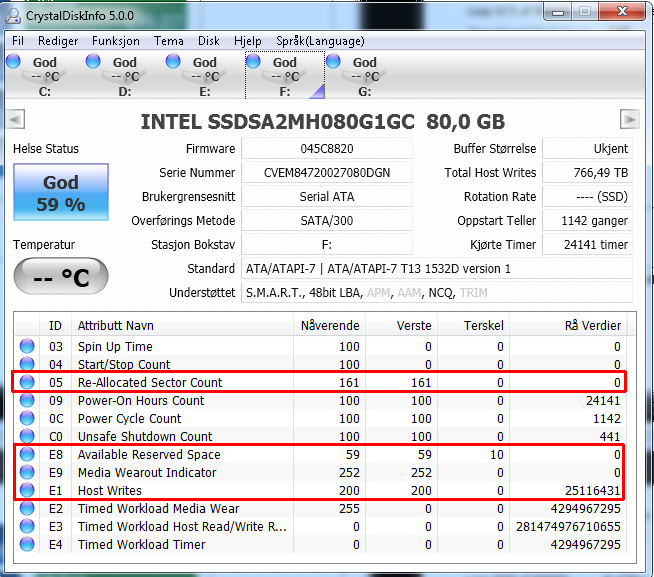Click the Stasjon Bokstav F: field
Screen dimensions: 654x577
[x=327, y=244]
